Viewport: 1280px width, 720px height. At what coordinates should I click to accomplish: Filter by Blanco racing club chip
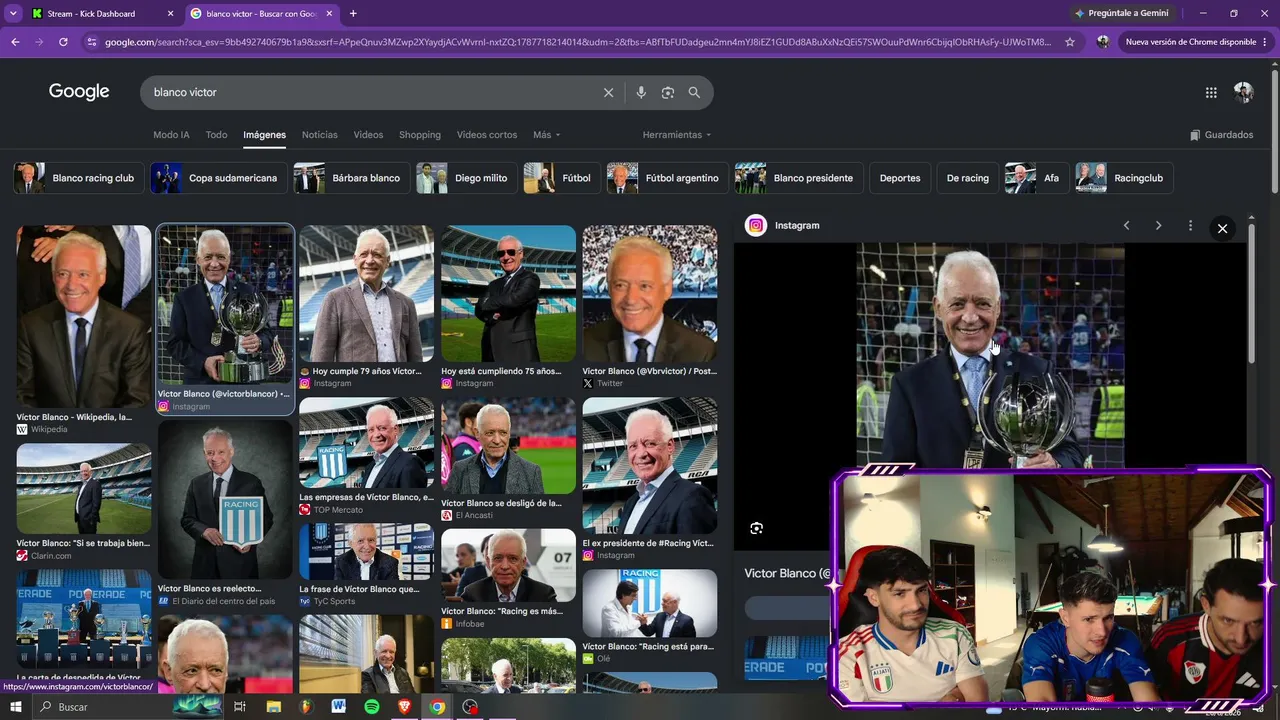pos(79,178)
